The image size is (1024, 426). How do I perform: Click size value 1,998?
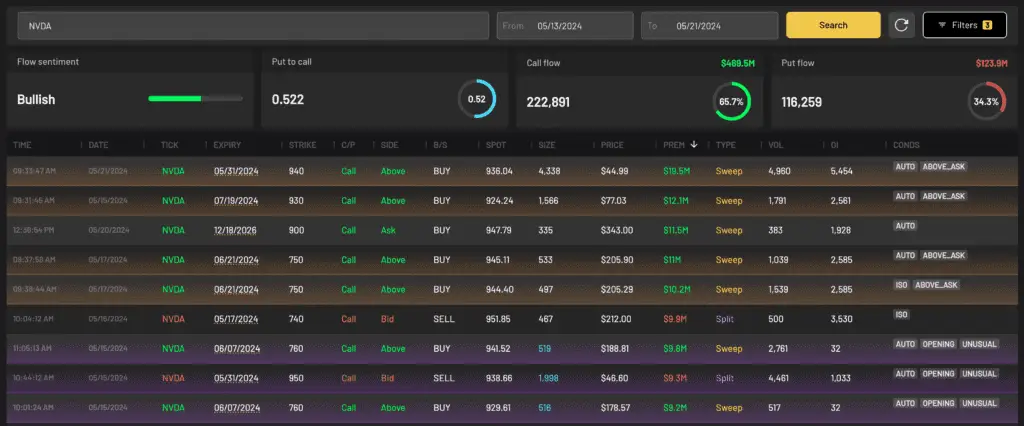pyautogui.click(x=549, y=378)
